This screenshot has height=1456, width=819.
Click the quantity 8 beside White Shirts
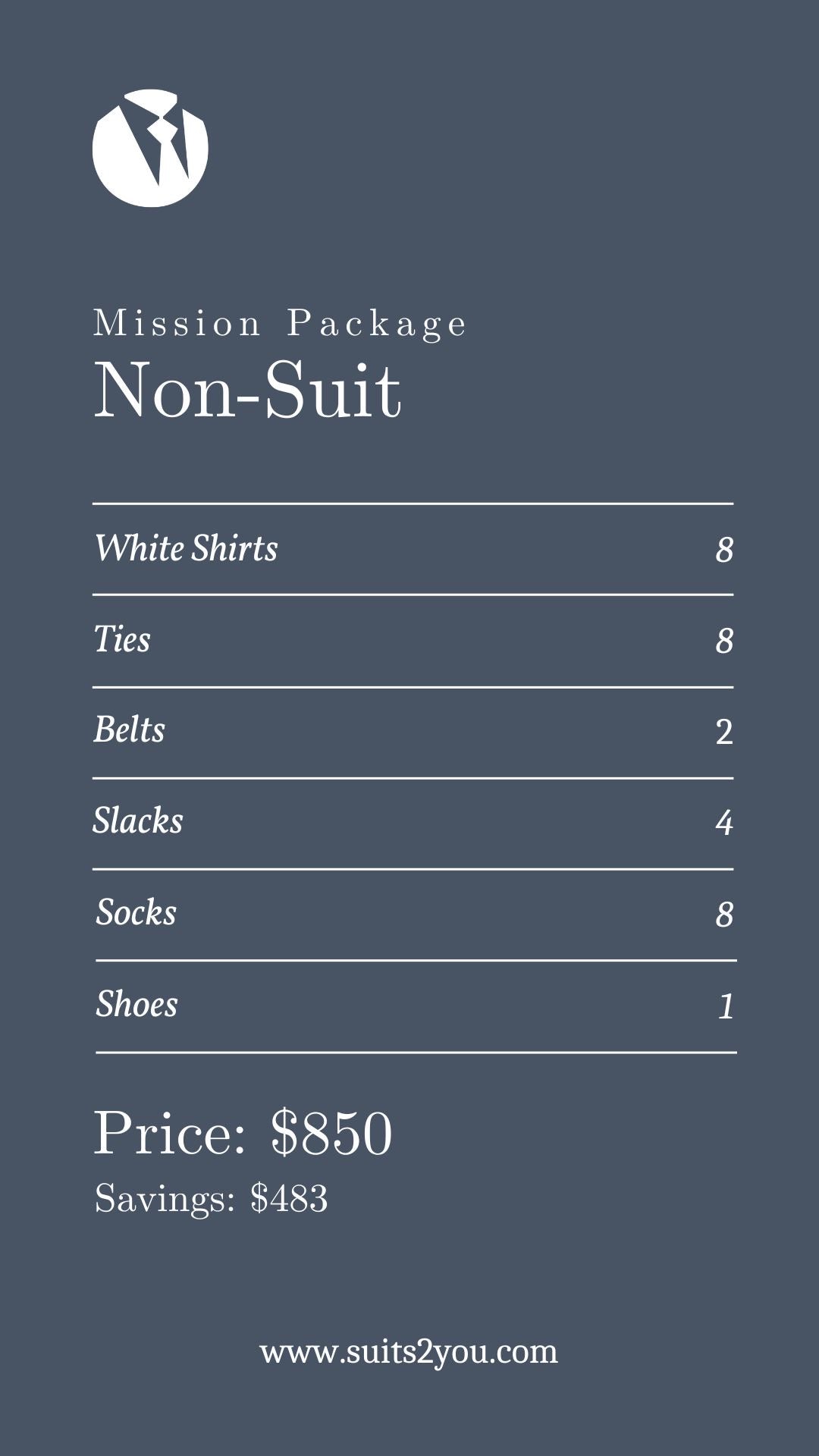coord(724,550)
